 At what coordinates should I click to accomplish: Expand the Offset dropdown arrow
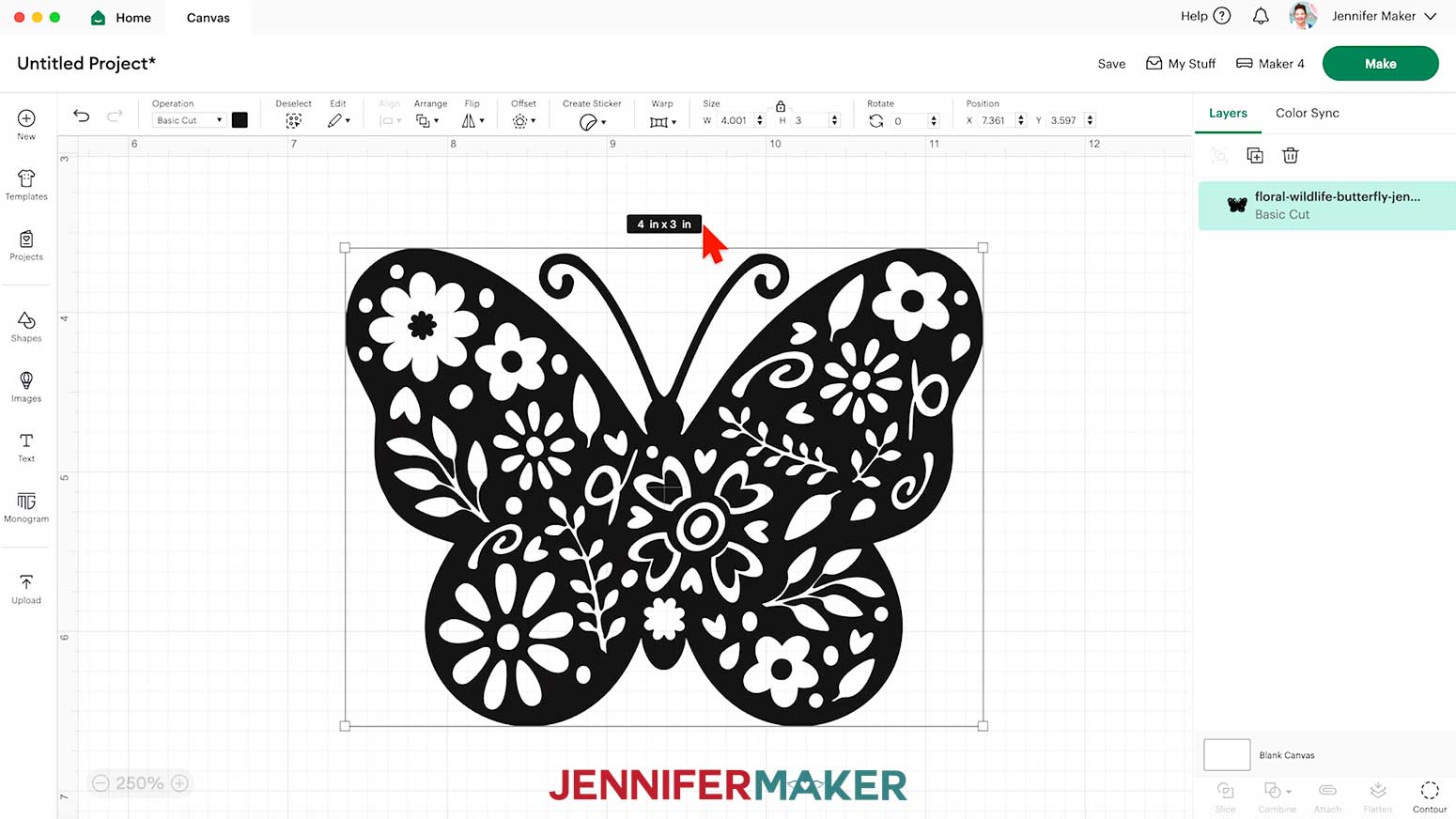tap(533, 121)
